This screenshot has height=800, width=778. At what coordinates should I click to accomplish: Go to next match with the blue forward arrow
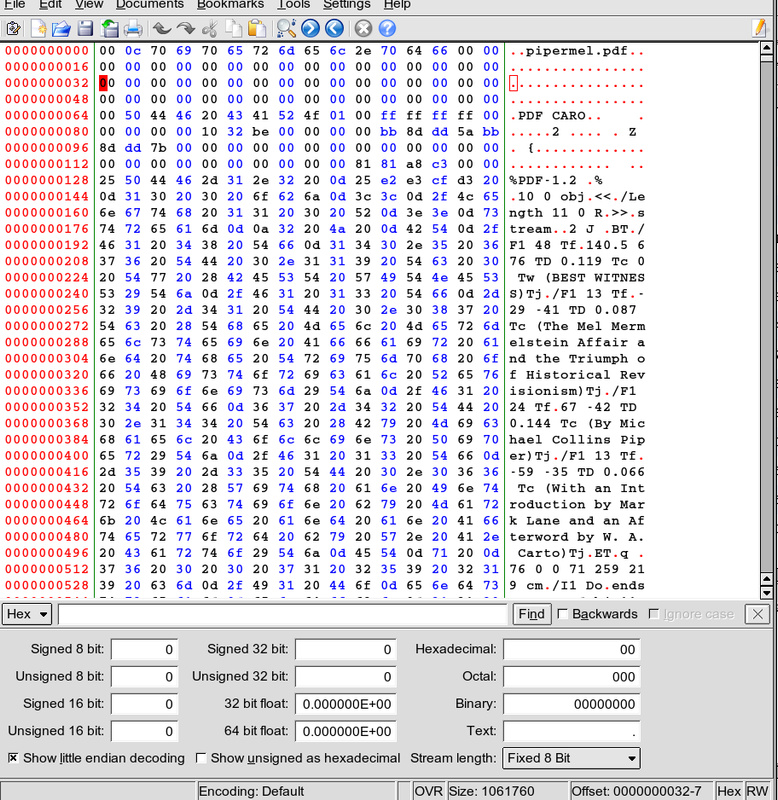coord(310,28)
